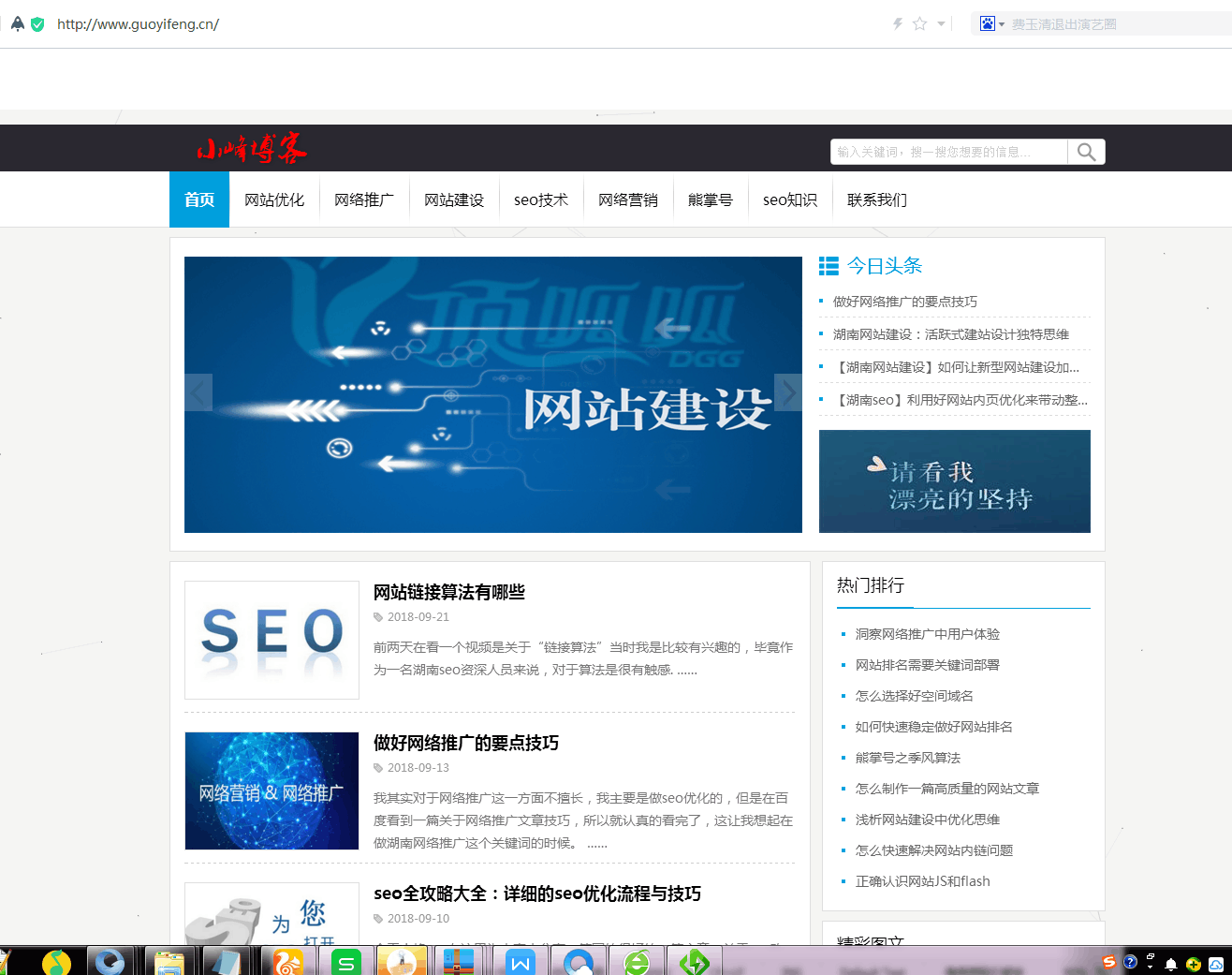Expand the dropdown arrow beside bookmark star
1232x975 pixels.
[x=941, y=24]
